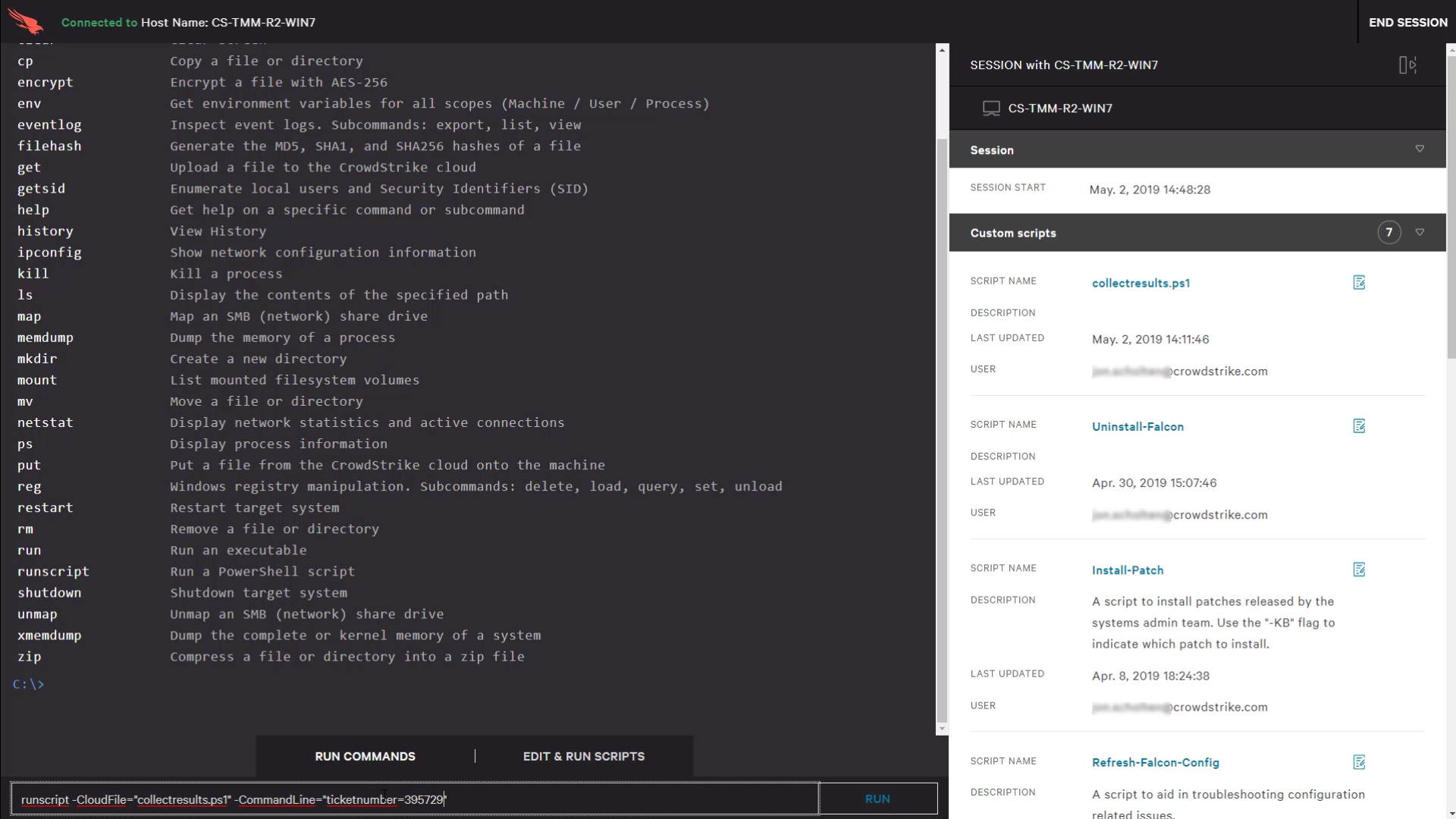The image size is (1456, 819).
Task: Select the 'history' command name
Action: [x=45, y=231]
